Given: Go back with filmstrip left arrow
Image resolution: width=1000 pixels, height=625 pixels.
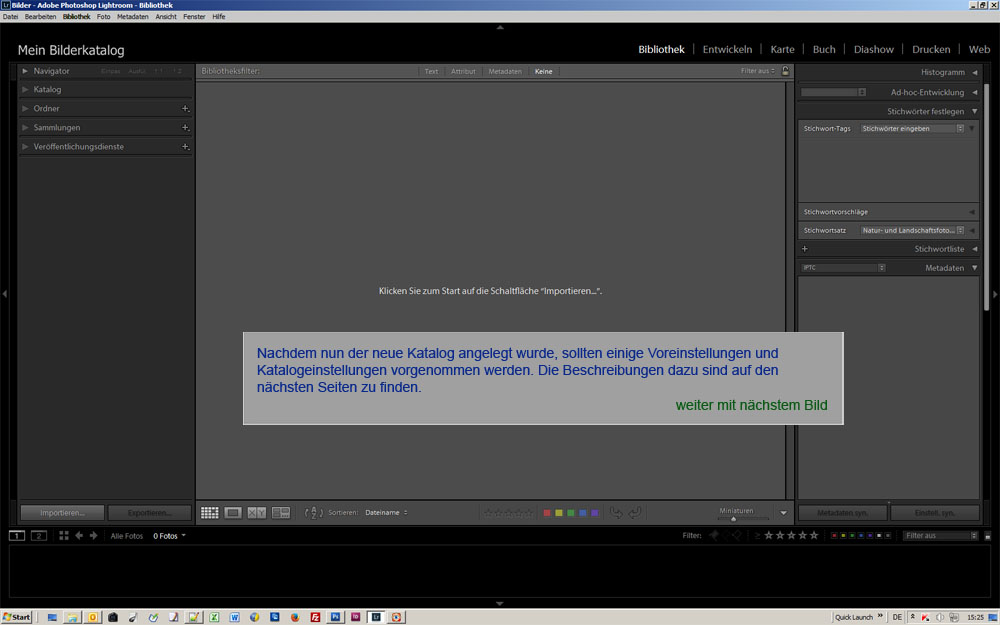Looking at the screenshot, I should [80, 536].
